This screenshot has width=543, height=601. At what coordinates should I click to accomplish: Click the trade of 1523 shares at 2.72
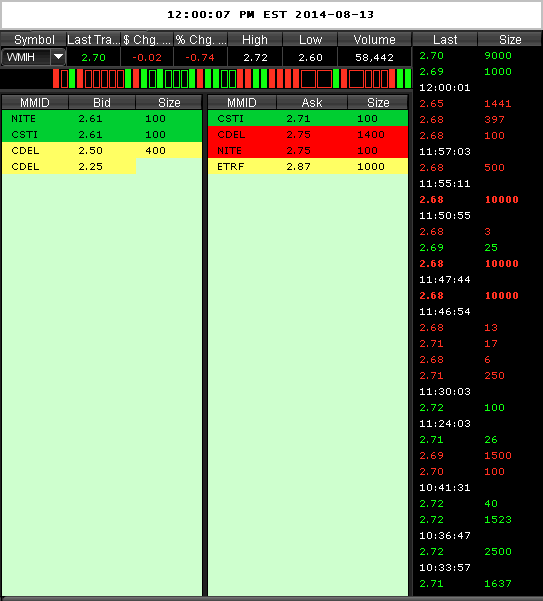tap(477, 519)
